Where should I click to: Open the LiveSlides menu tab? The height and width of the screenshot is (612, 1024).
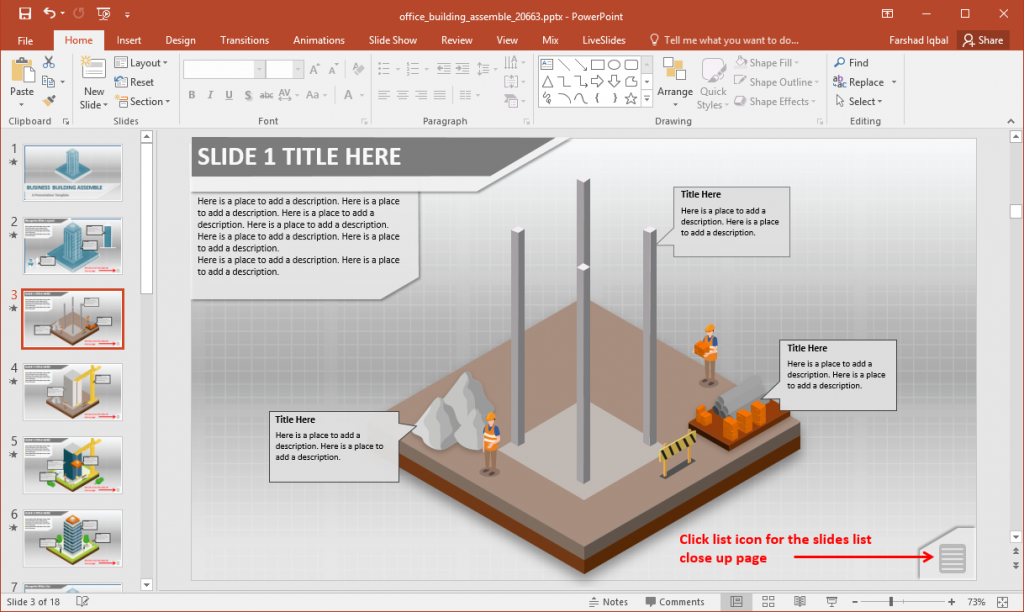pos(603,40)
